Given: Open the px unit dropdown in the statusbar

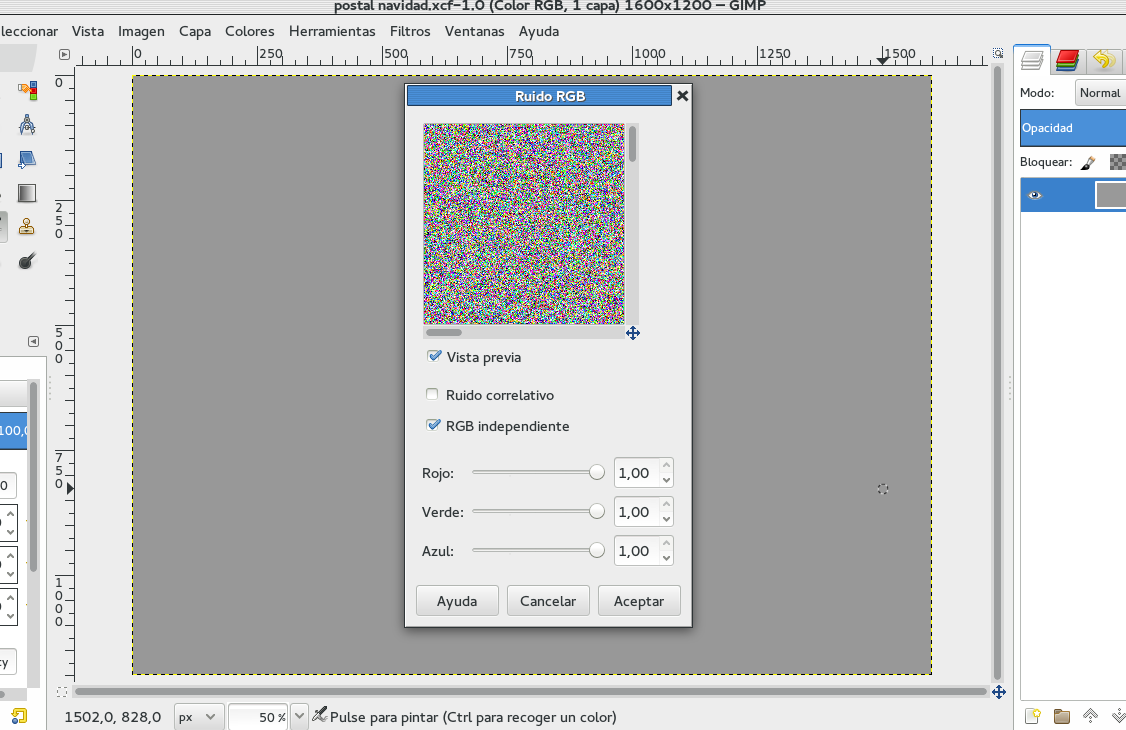Looking at the screenshot, I should coord(198,716).
